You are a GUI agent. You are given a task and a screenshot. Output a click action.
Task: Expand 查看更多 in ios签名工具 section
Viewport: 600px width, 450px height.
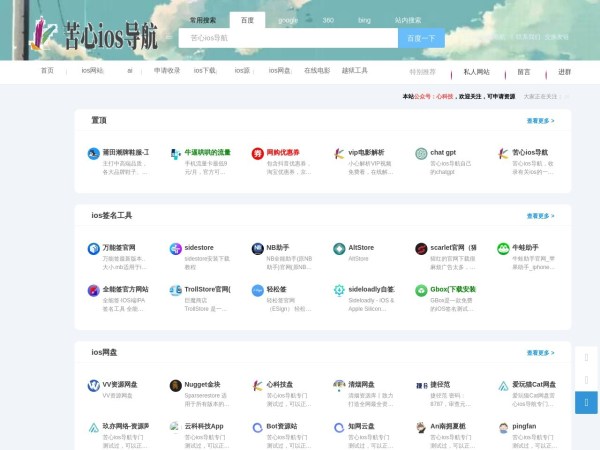click(x=540, y=215)
